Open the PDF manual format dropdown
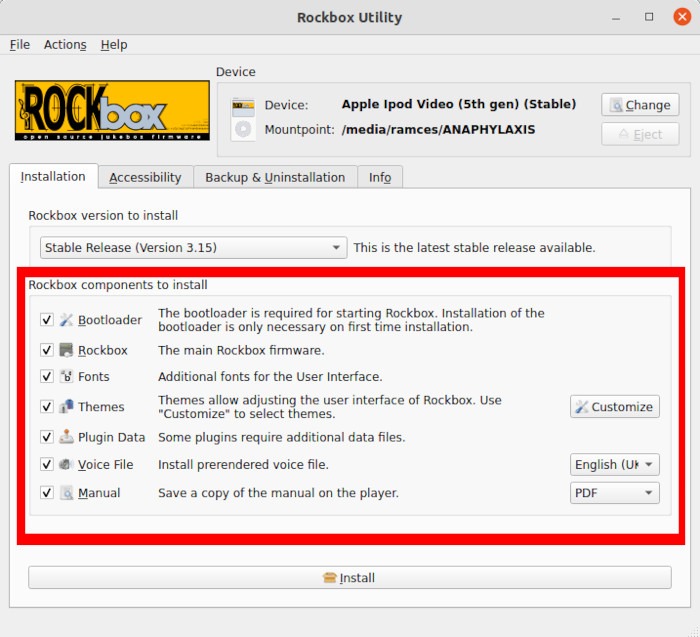Image resolution: width=700 pixels, height=637 pixels. (614, 493)
